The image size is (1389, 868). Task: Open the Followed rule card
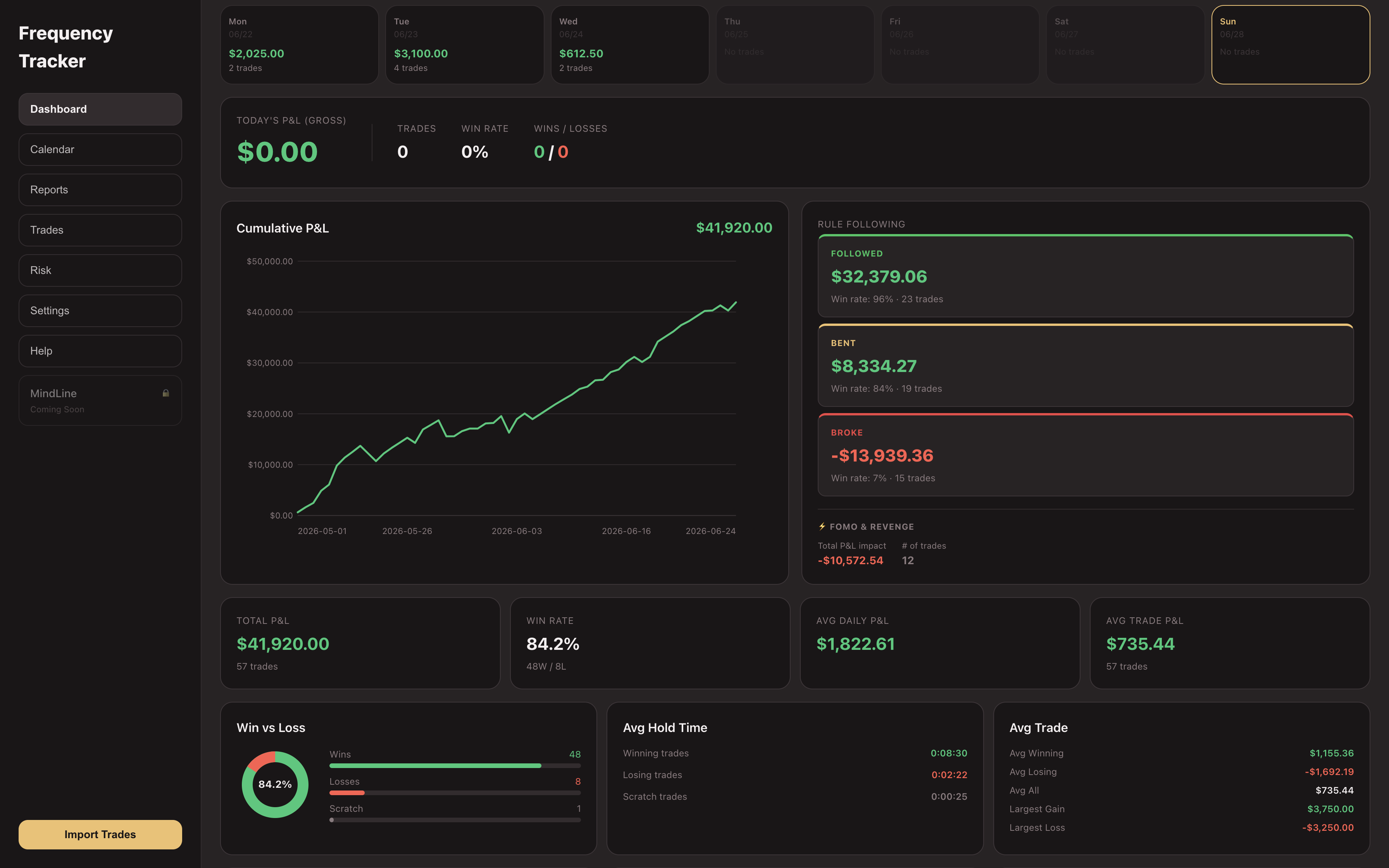1086,276
